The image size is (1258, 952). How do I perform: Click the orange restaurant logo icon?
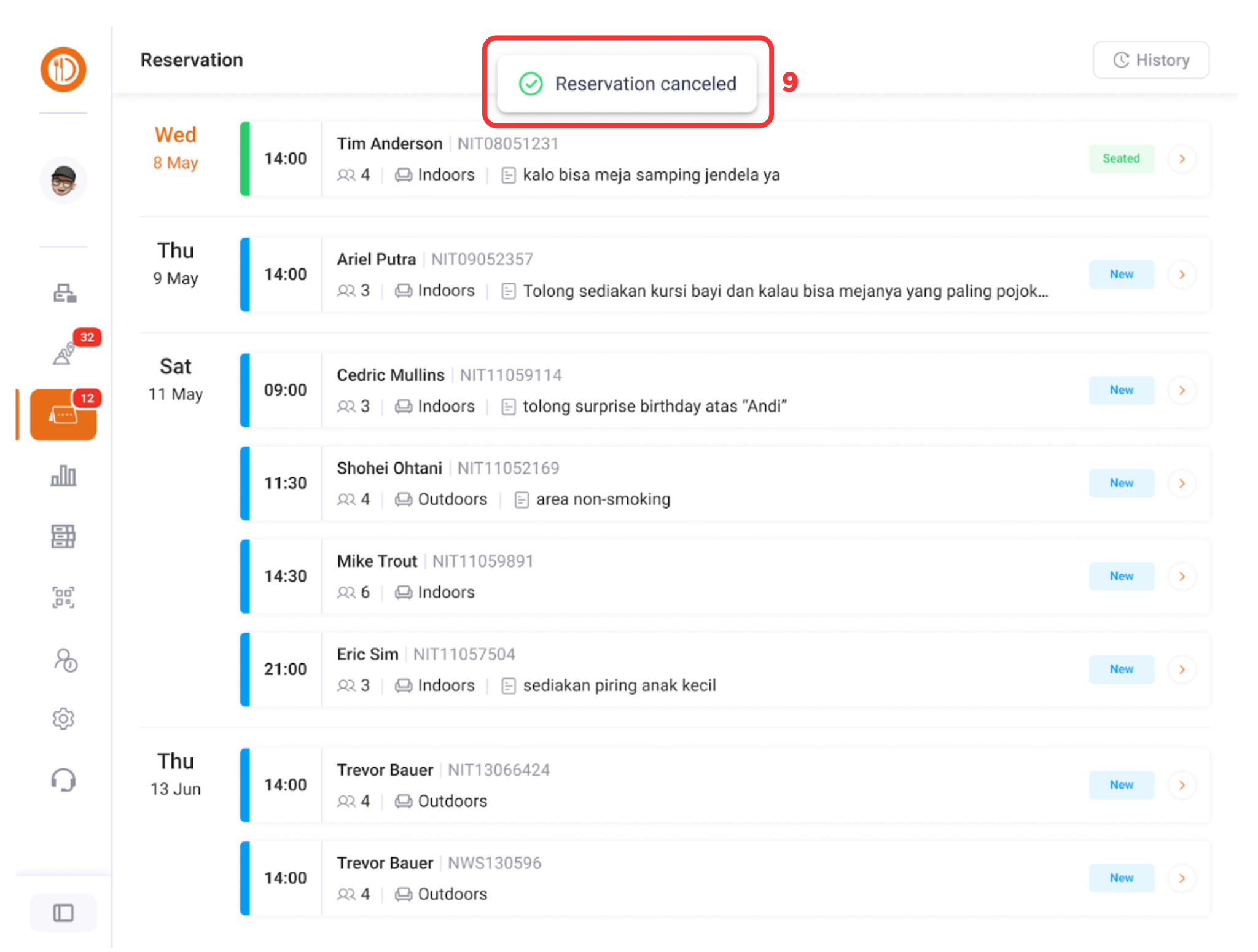pyautogui.click(x=63, y=69)
